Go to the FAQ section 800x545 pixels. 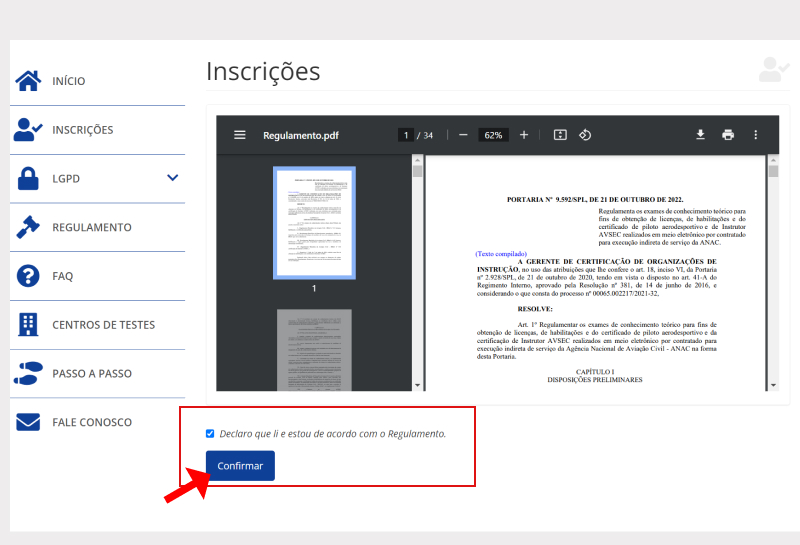(62, 276)
